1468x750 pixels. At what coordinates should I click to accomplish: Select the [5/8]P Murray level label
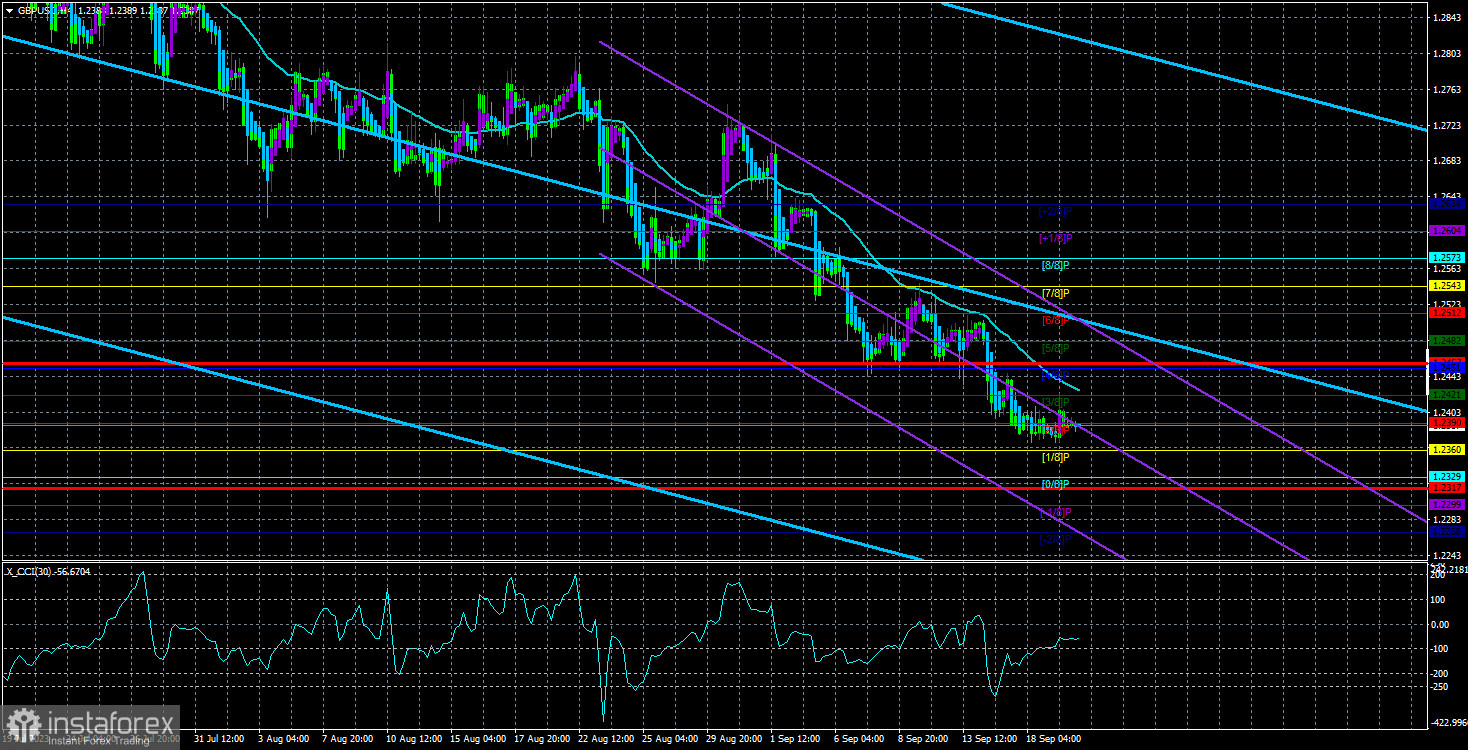coord(1056,349)
